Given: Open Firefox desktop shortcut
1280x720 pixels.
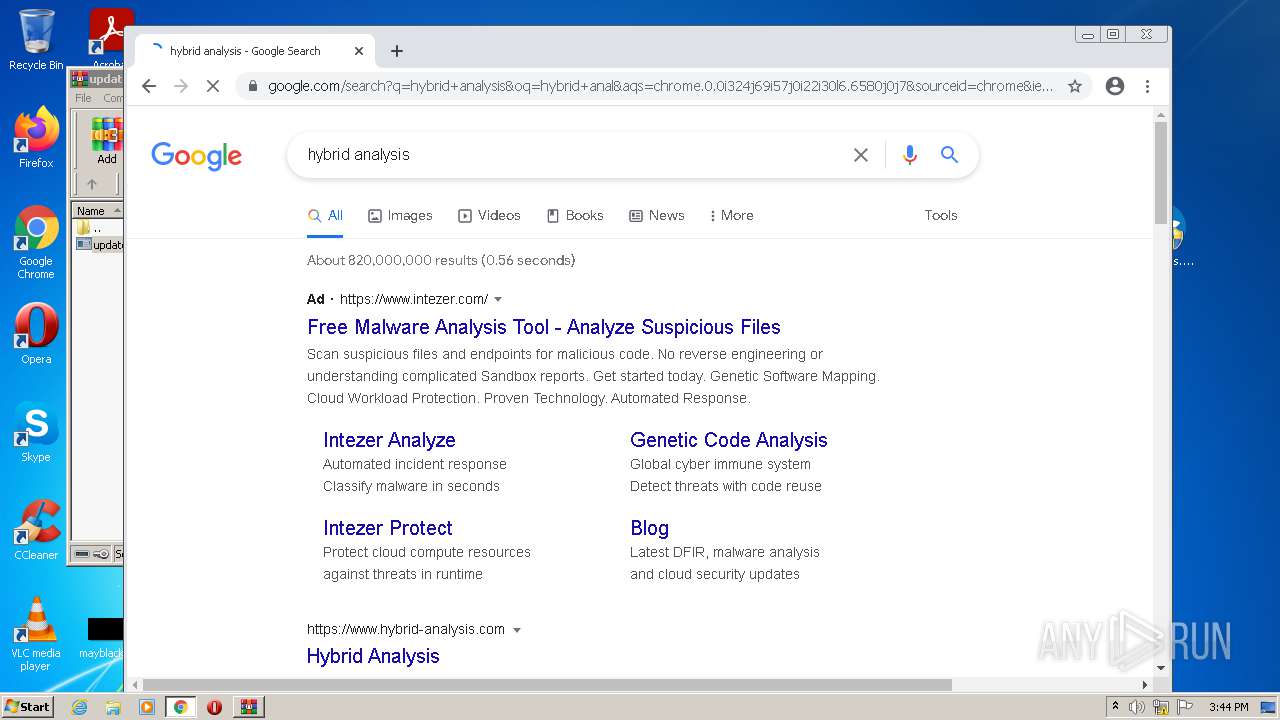Looking at the screenshot, I should (36, 138).
